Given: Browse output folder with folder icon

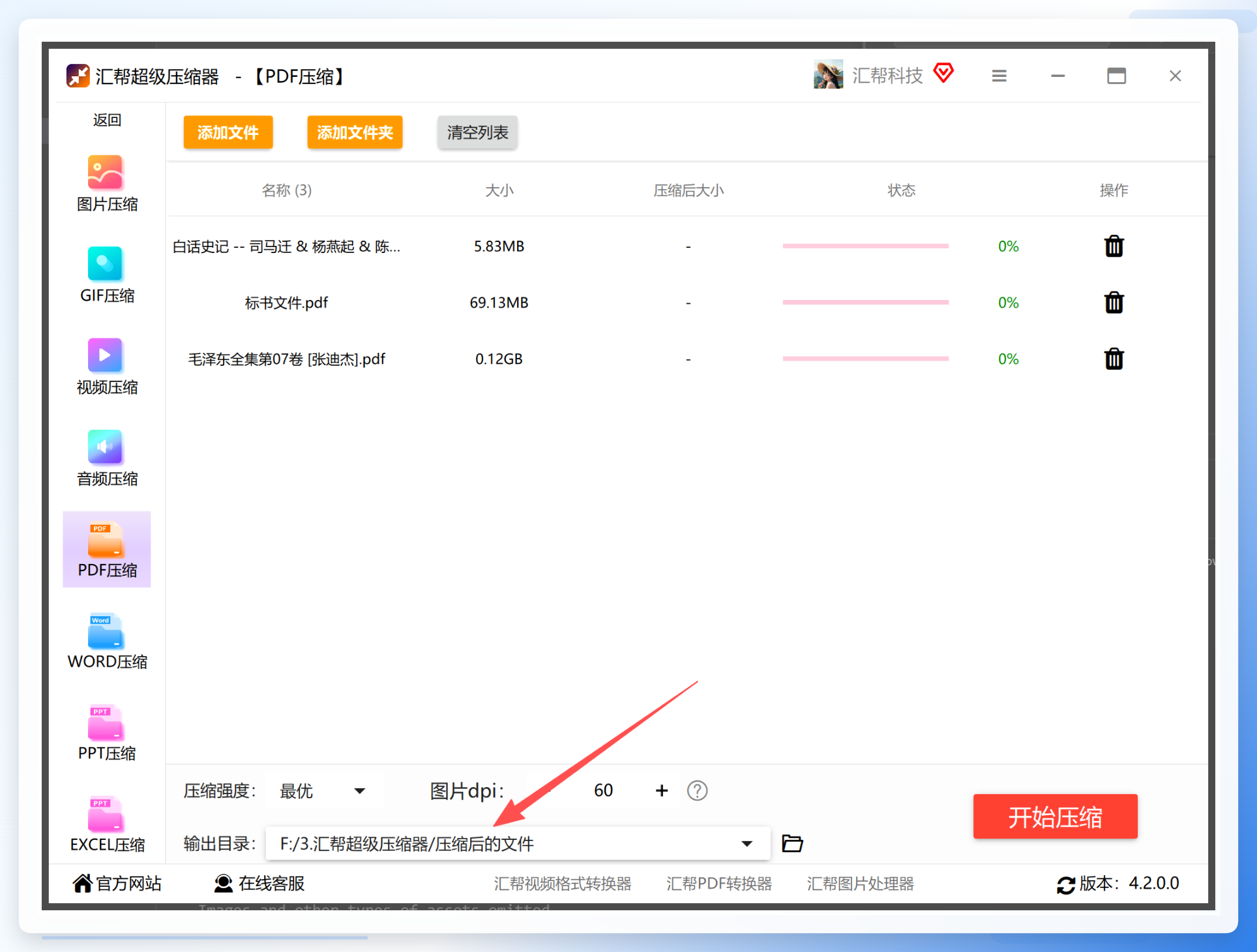Looking at the screenshot, I should coord(792,843).
